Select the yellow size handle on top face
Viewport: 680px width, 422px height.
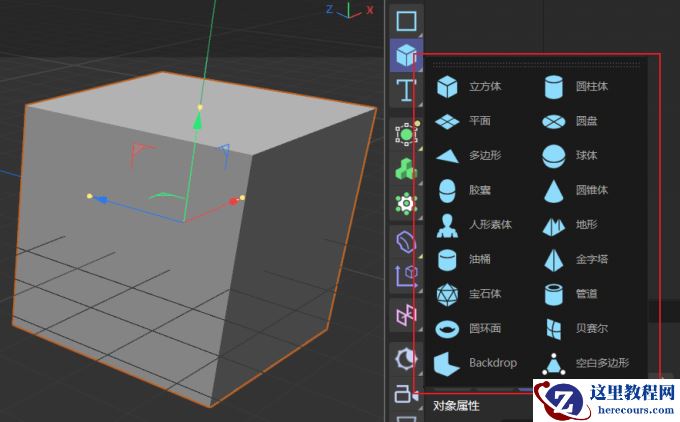pyautogui.click(x=200, y=107)
